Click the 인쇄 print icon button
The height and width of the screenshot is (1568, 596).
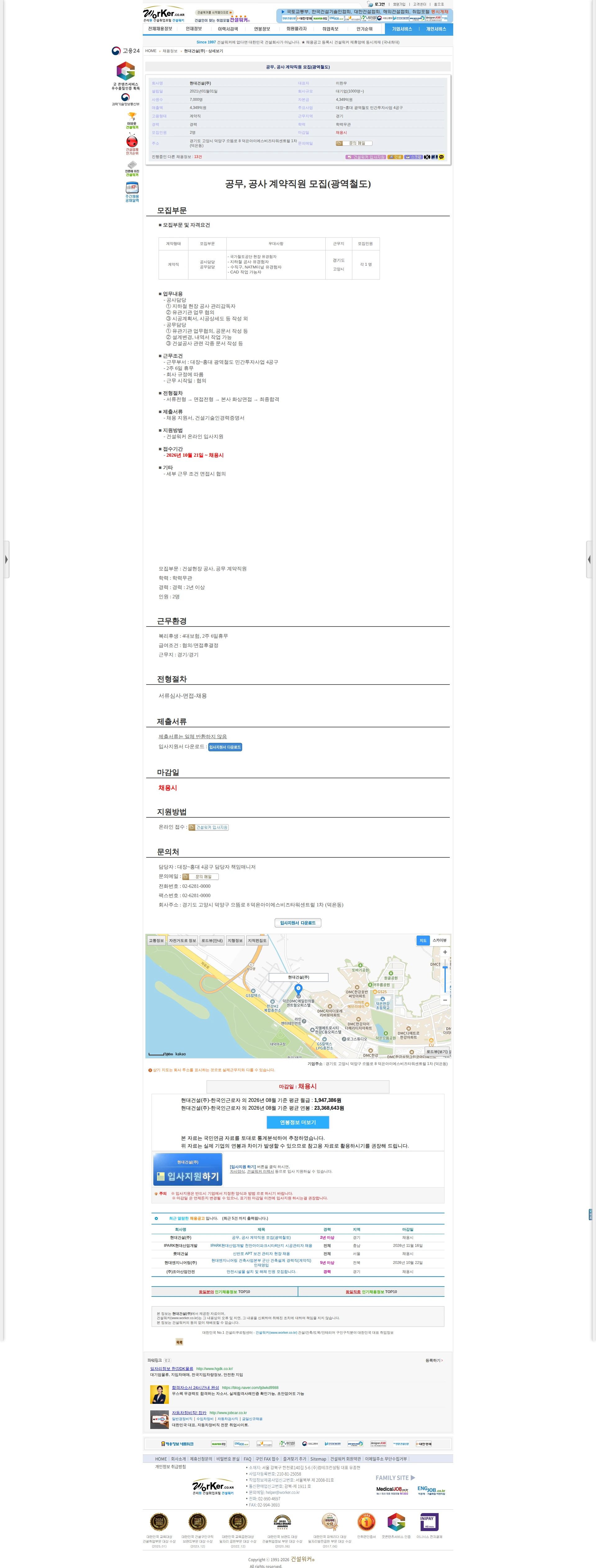(x=395, y=157)
